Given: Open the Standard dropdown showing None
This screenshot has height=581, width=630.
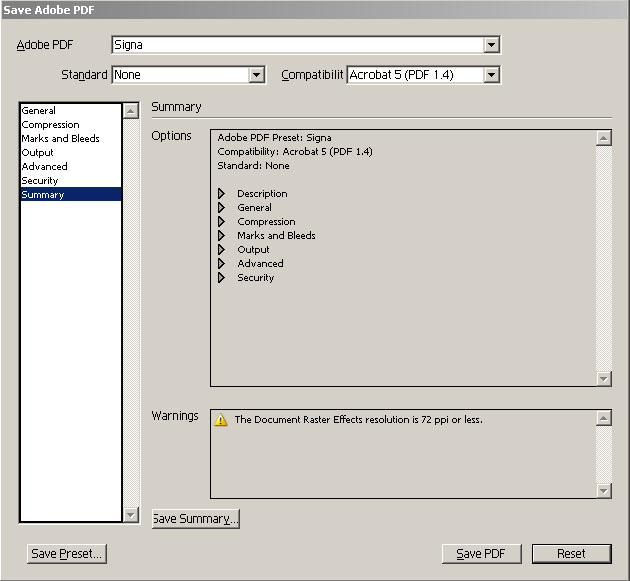Looking at the screenshot, I should point(188,75).
